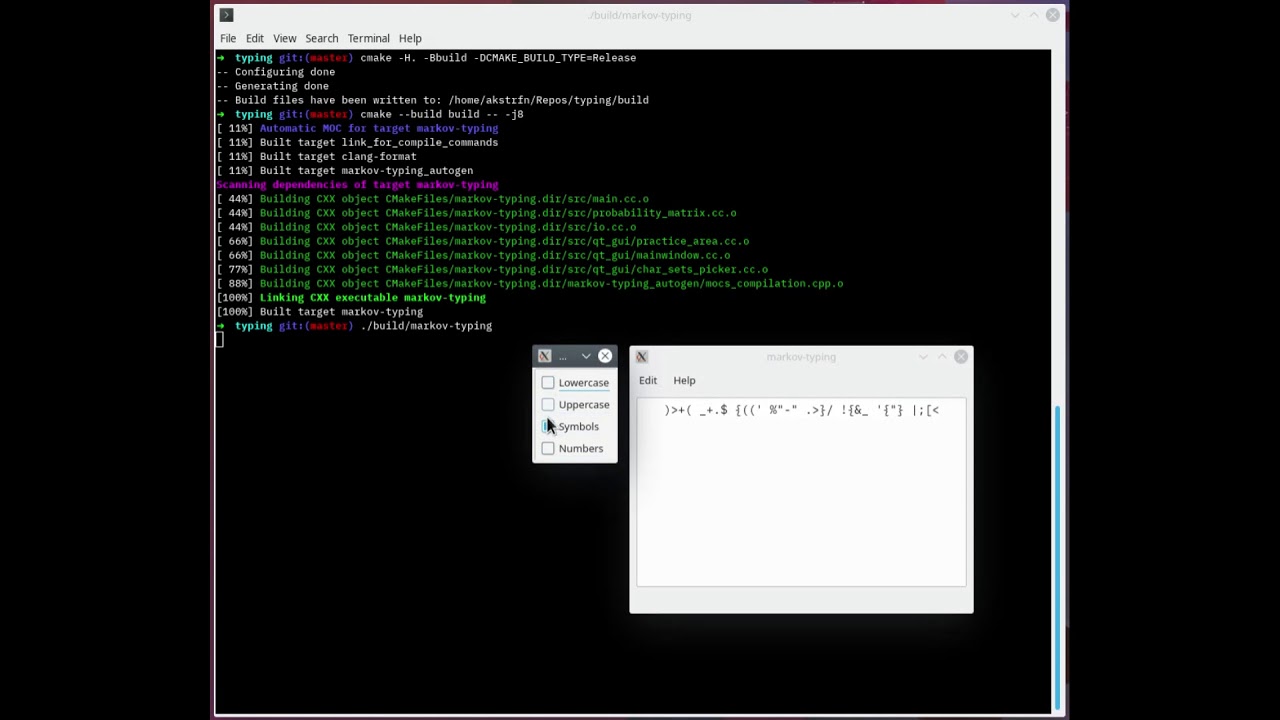The width and height of the screenshot is (1280, 720).
Task: Open the Help menu in markov-typing
Action: tap(684, 380)
